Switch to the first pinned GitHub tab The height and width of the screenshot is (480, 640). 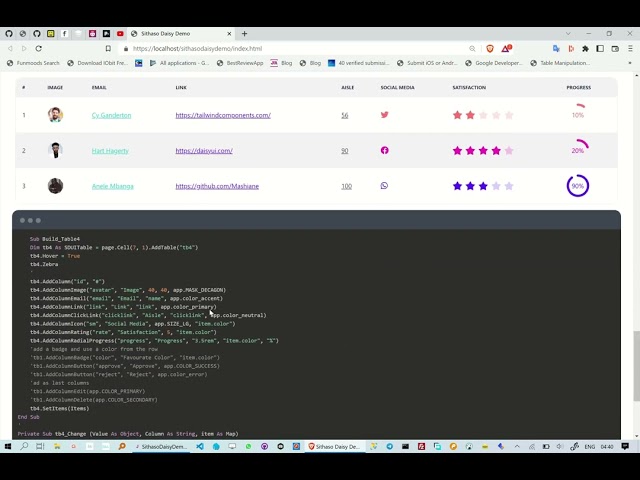[x=9, y=34]
